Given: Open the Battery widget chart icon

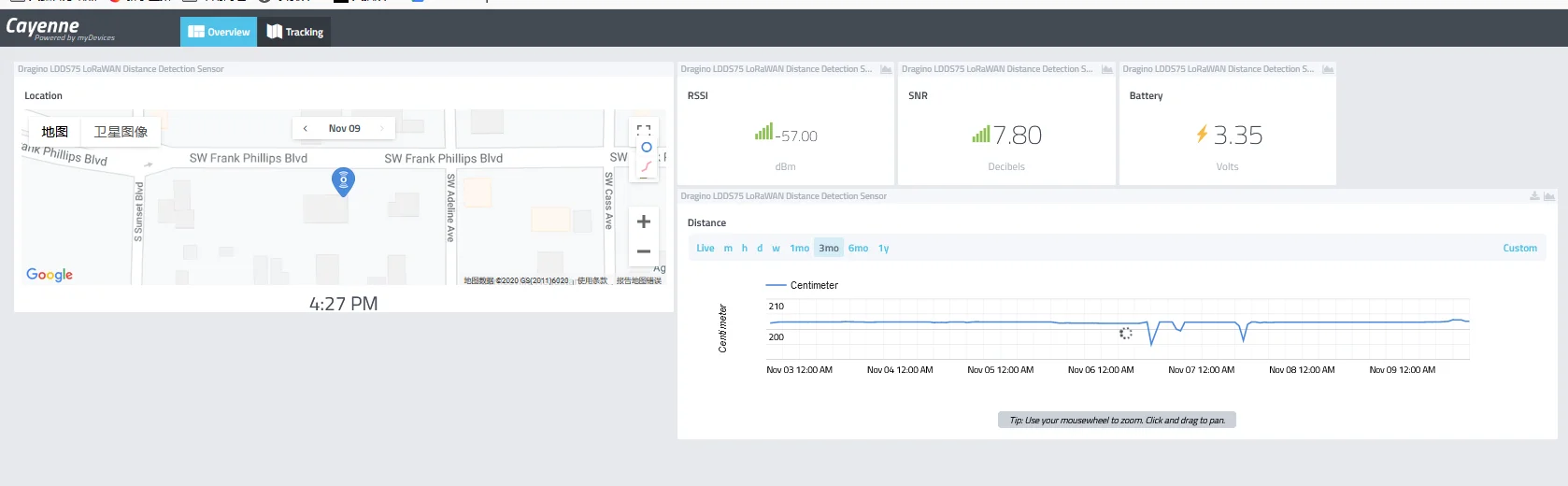Looking at the screenshot, I should (x=1328, y=70).
